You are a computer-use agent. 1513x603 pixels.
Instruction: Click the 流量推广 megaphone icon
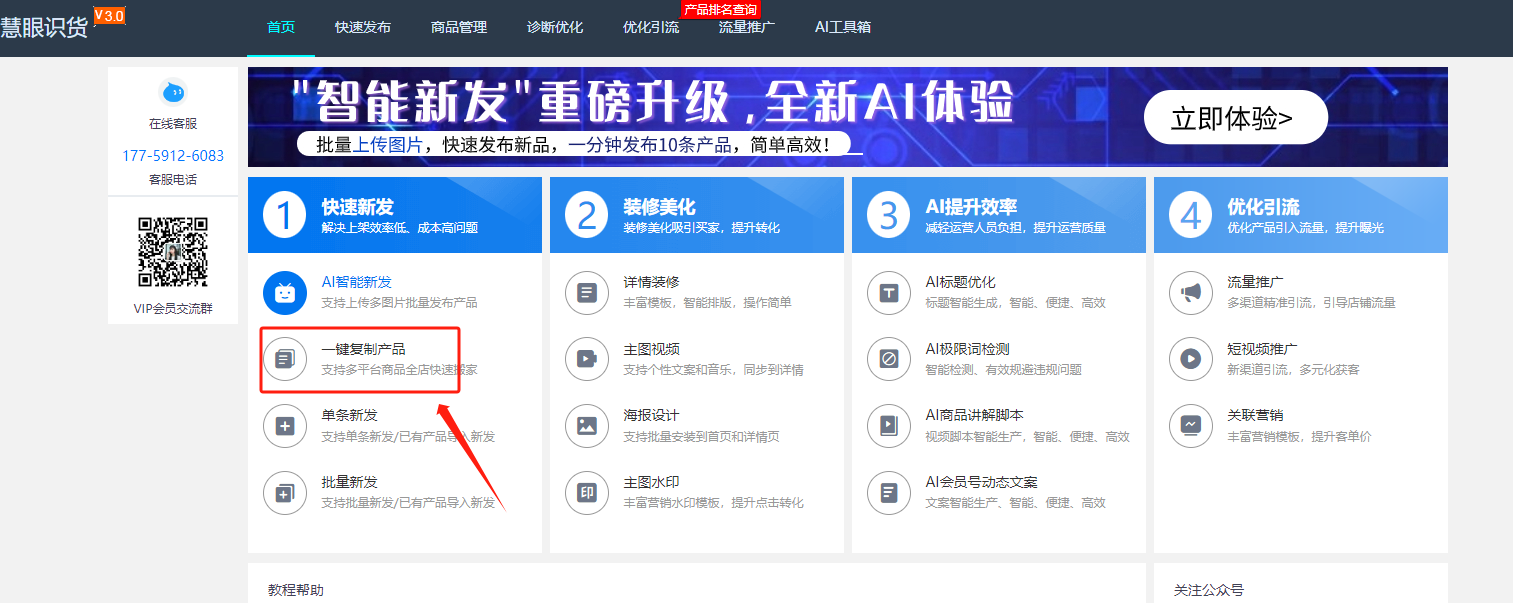click(1191, 293)
